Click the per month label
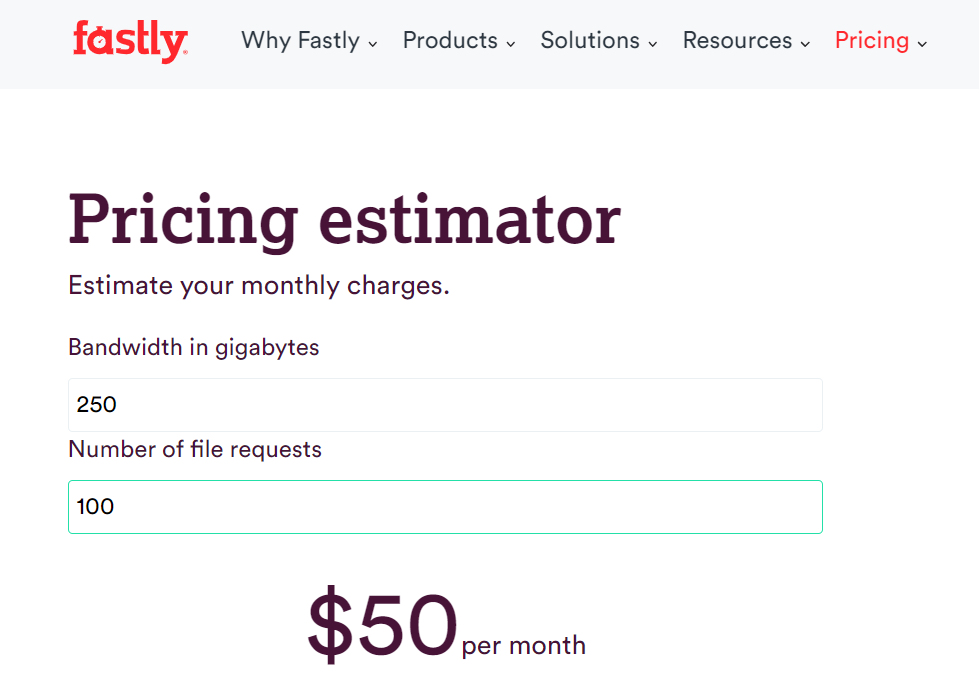 (521, 645)
